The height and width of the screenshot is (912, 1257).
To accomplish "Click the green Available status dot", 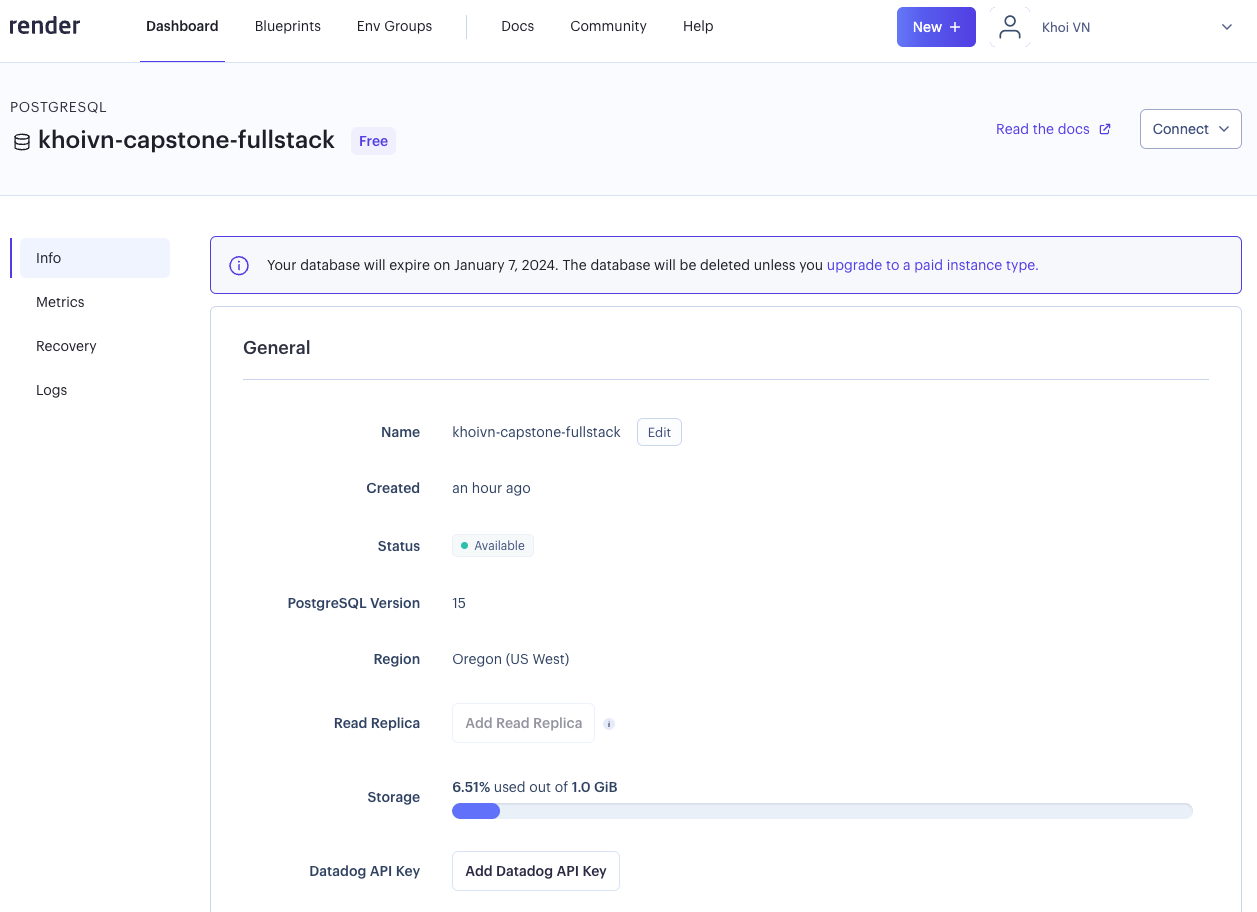I will coord(464,546).
